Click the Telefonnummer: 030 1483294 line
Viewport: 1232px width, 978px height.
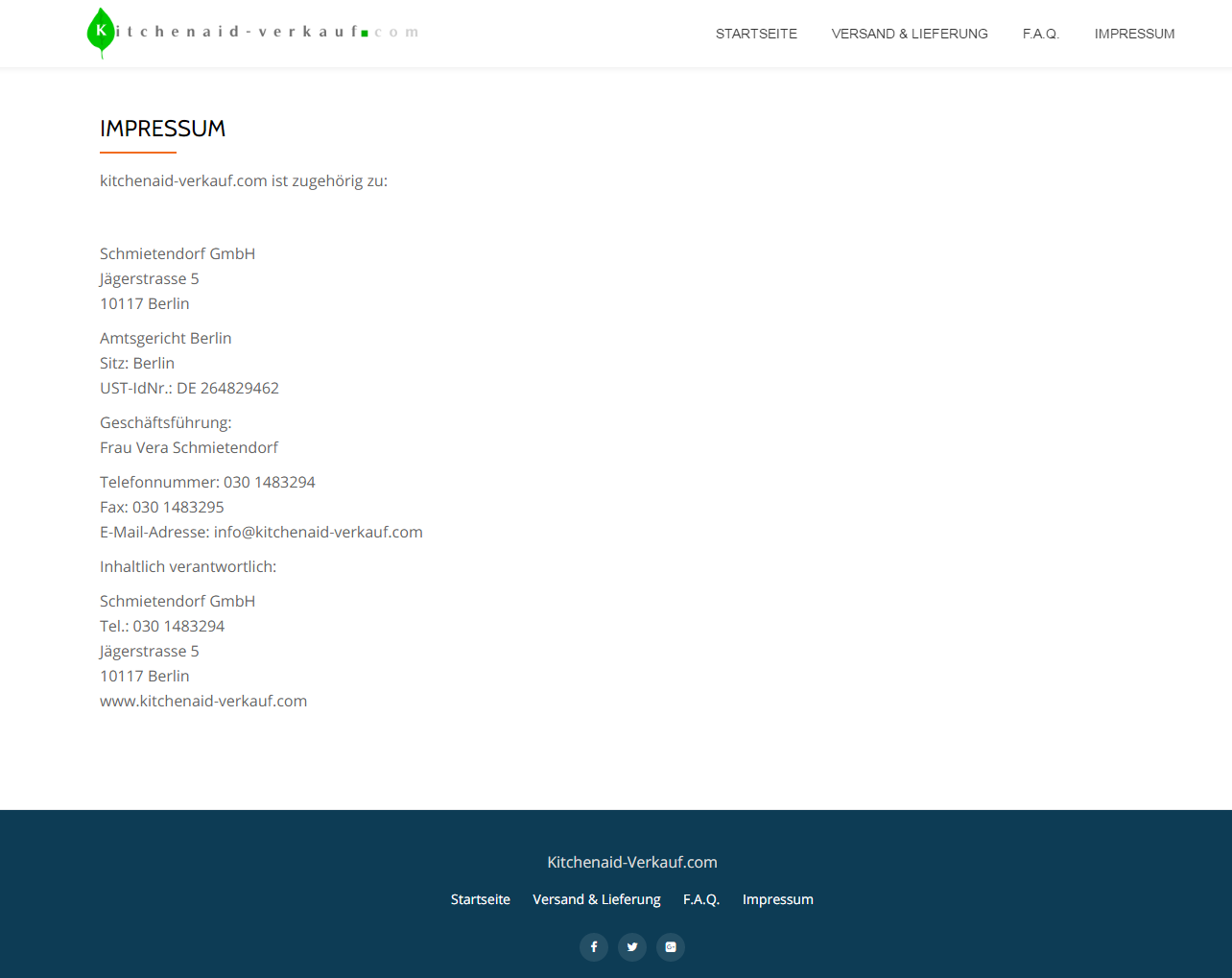click(x=207, y=482)
